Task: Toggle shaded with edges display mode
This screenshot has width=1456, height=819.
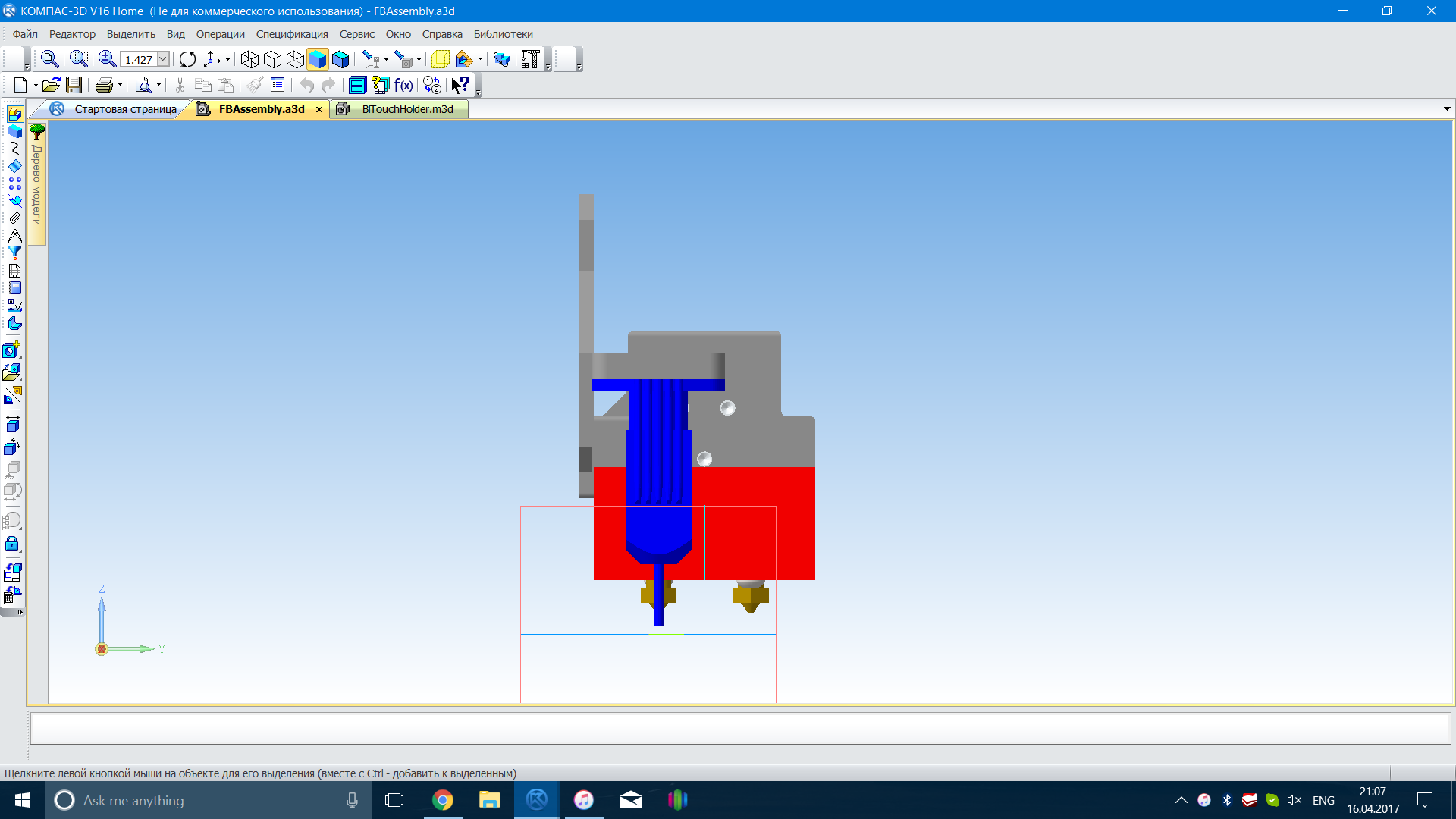Action: (x=340, y=59)
